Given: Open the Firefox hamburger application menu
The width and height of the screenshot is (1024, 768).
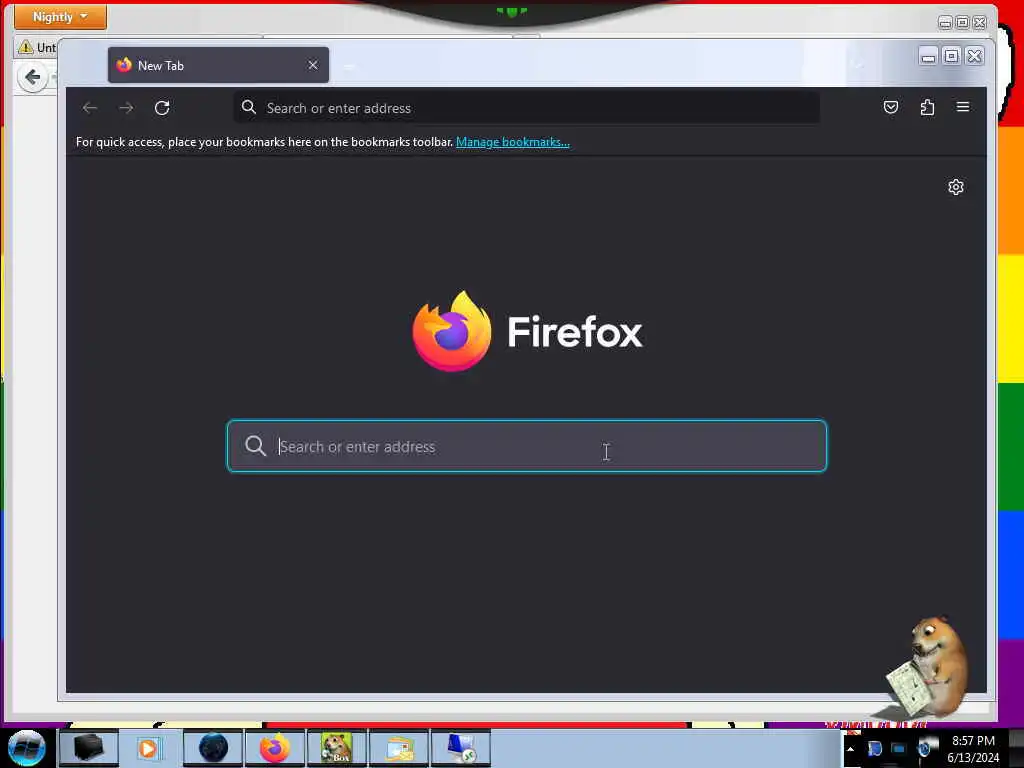Looking at the screenshot, I should pyautogui.click(x=963, y=107).
